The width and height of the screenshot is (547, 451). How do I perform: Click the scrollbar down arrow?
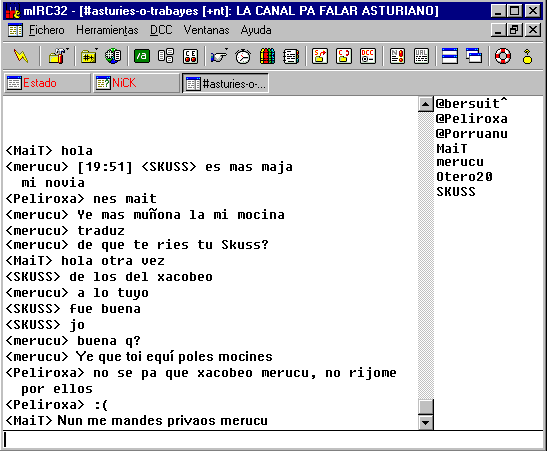tap(425, 422)
